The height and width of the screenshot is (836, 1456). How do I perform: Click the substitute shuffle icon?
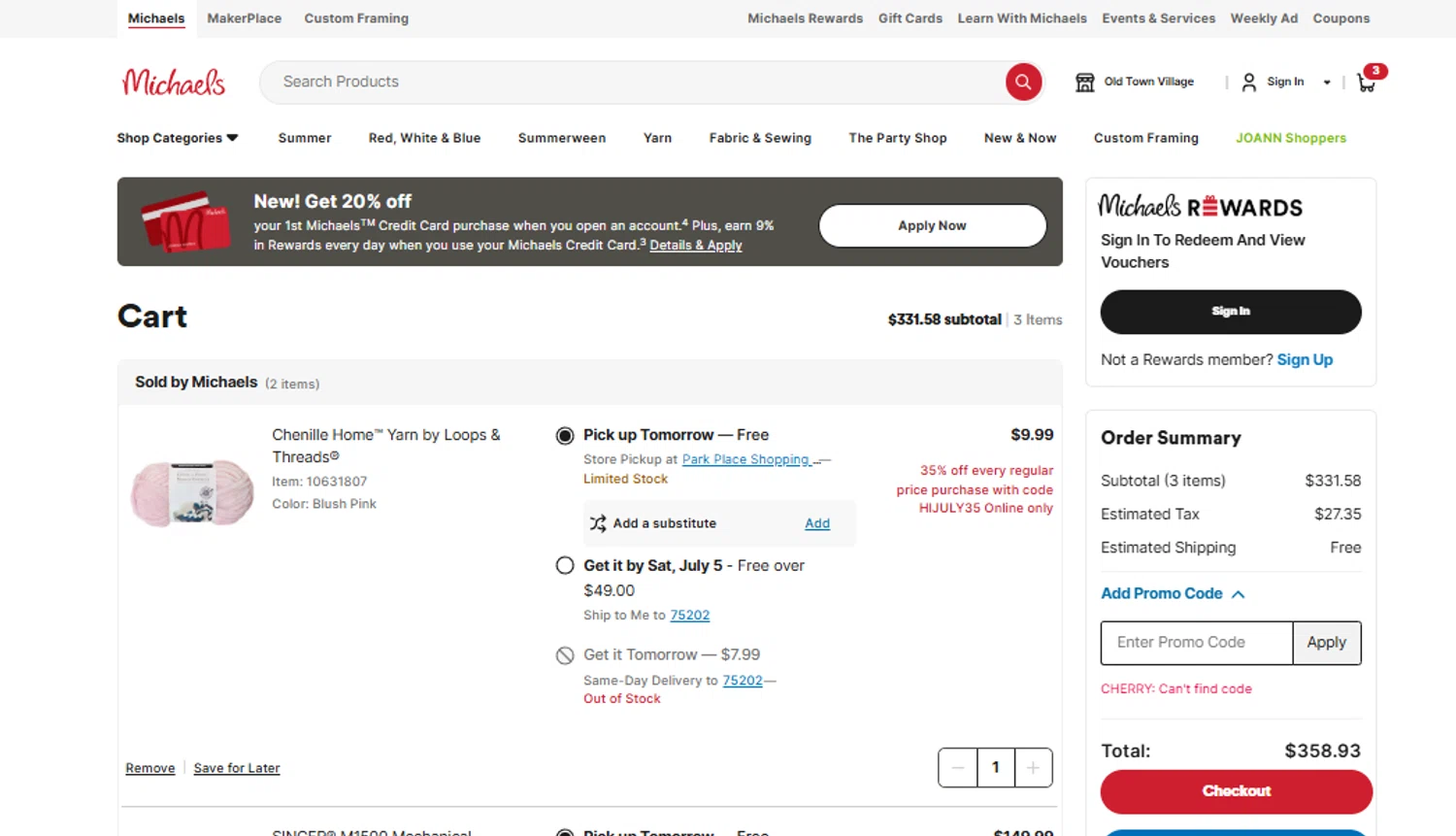pos(598,523)
